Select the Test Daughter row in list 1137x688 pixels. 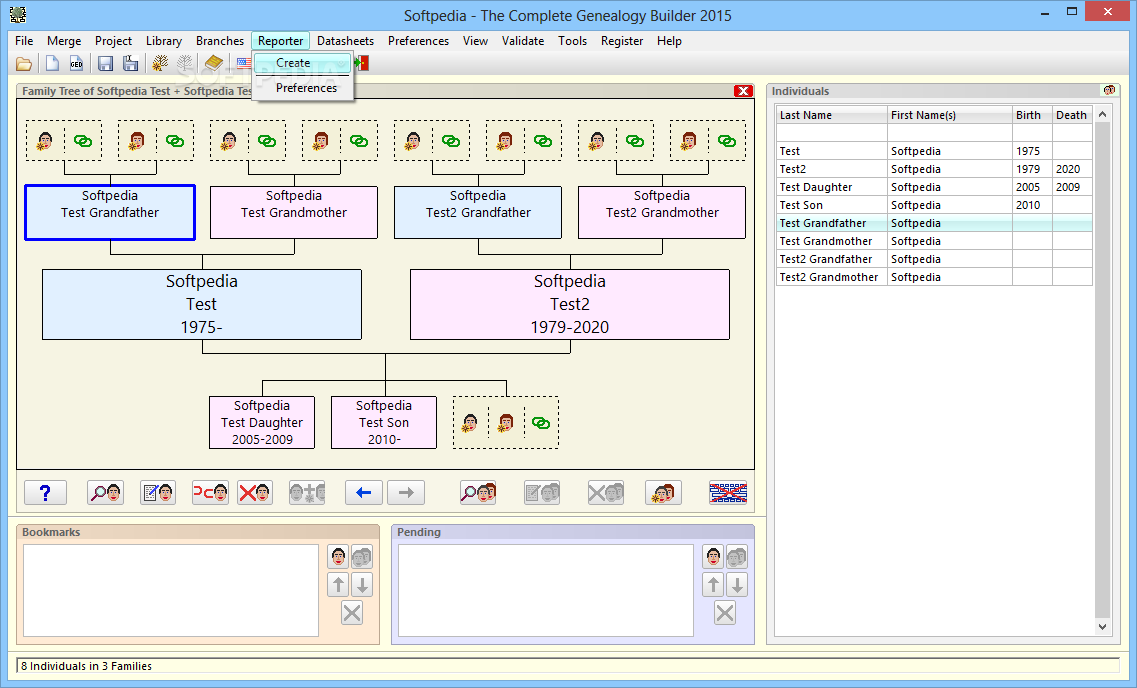(x=934, y=187)
